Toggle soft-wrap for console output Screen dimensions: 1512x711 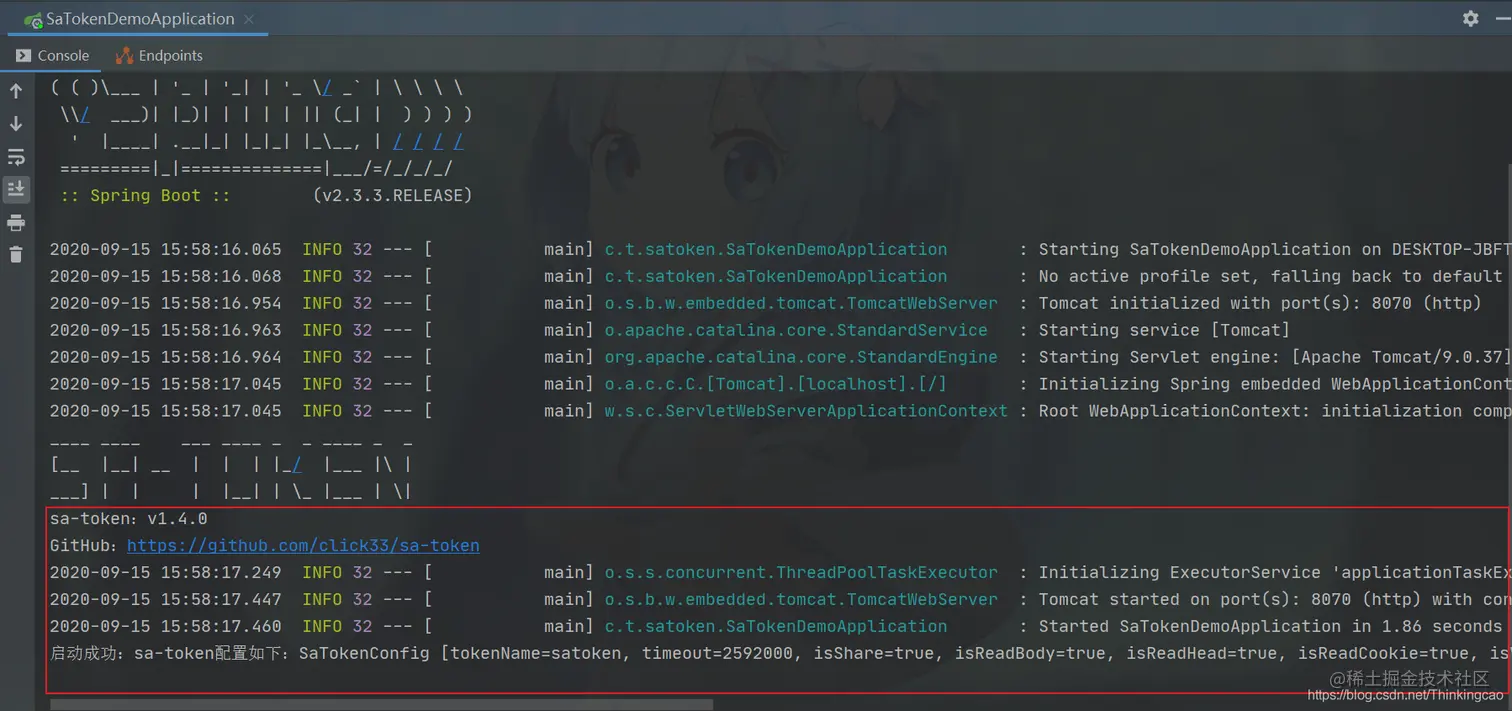coord(16,157)
